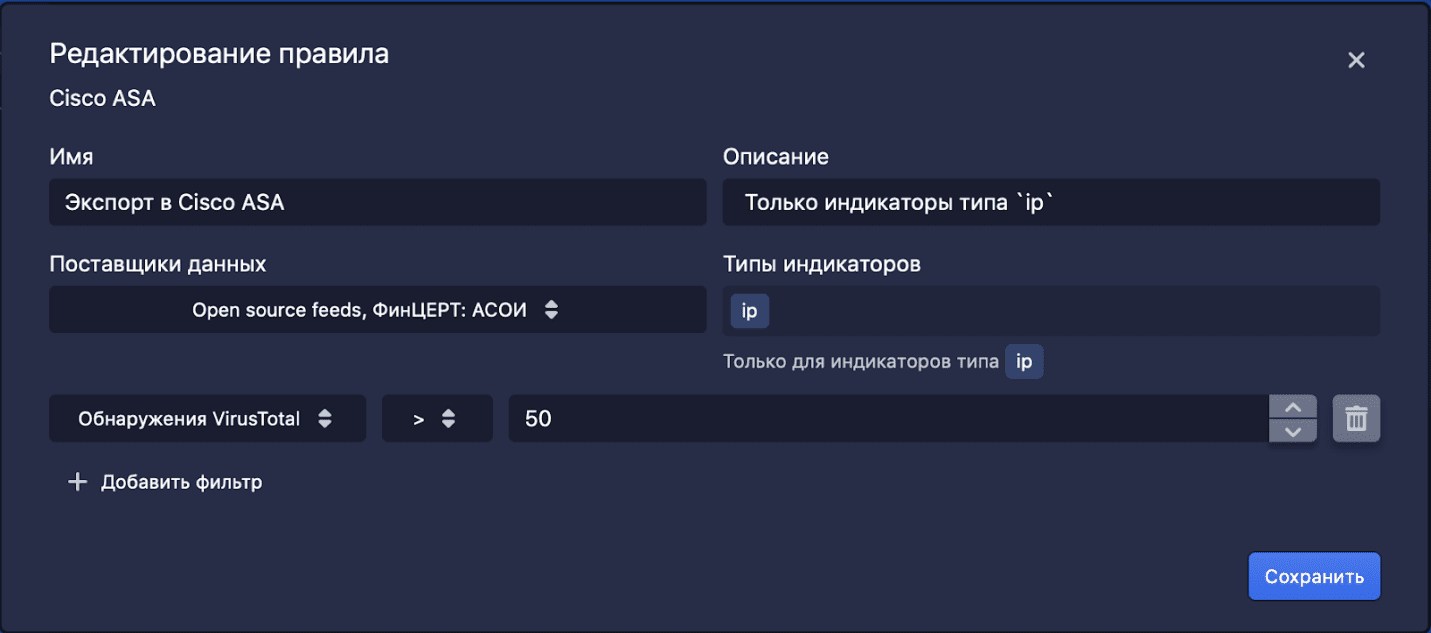1431x633 pixels.
Task: Focus the Описание text field
Action: pos(1050,202)
